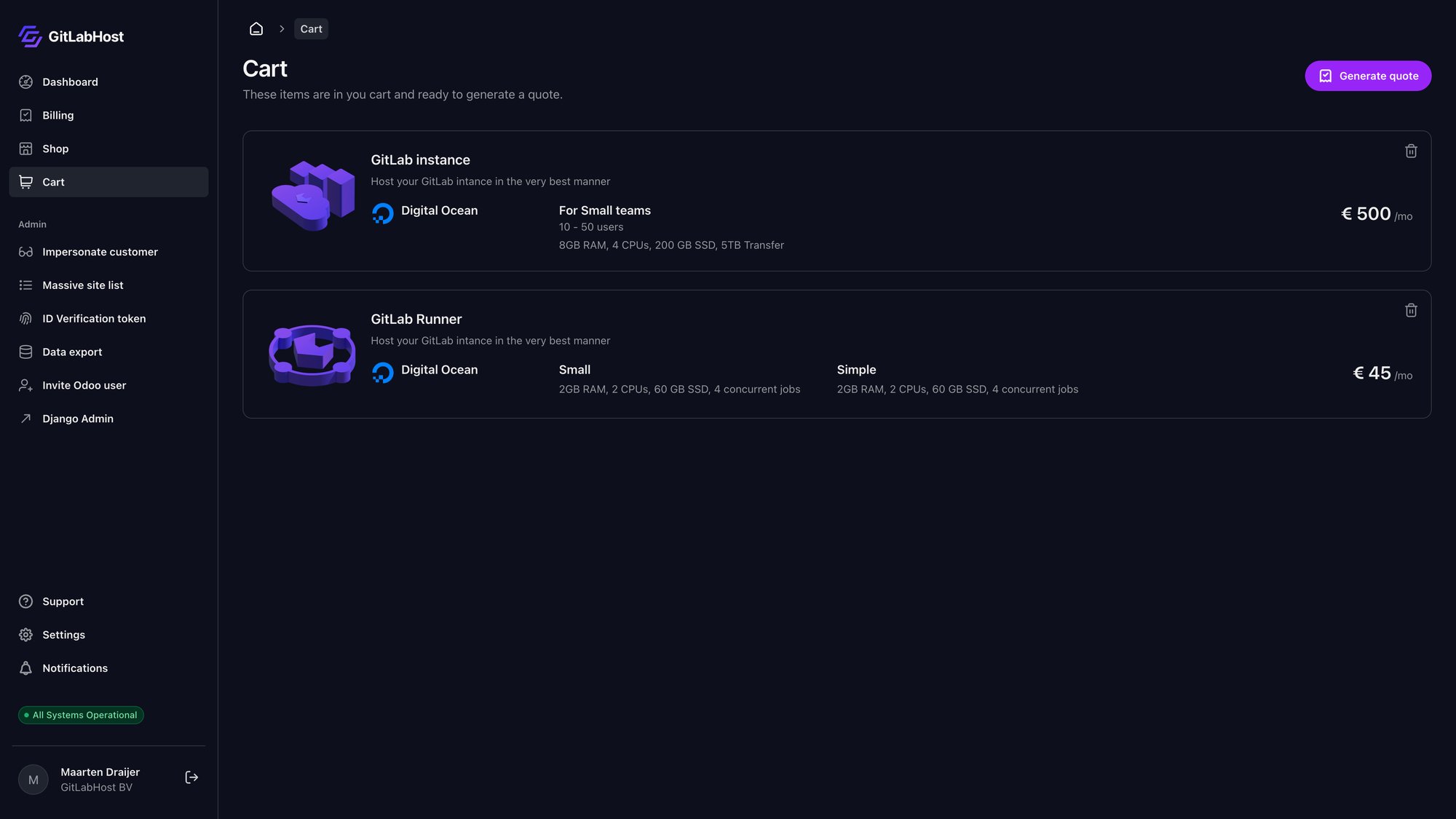Click the Maarten Draijer avatar
The image size is (1456, 819).
pyautogui.click(x=33, y=778)
